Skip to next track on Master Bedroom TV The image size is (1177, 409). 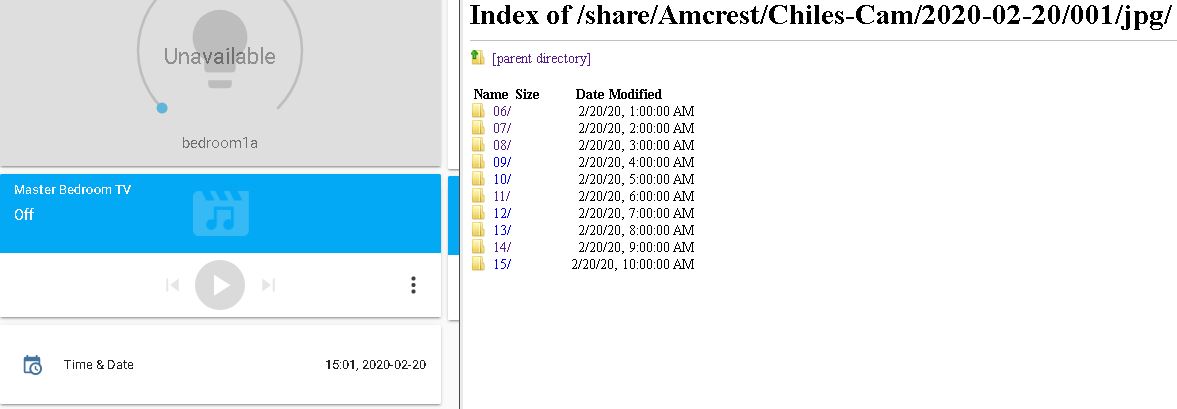[269, 285]
